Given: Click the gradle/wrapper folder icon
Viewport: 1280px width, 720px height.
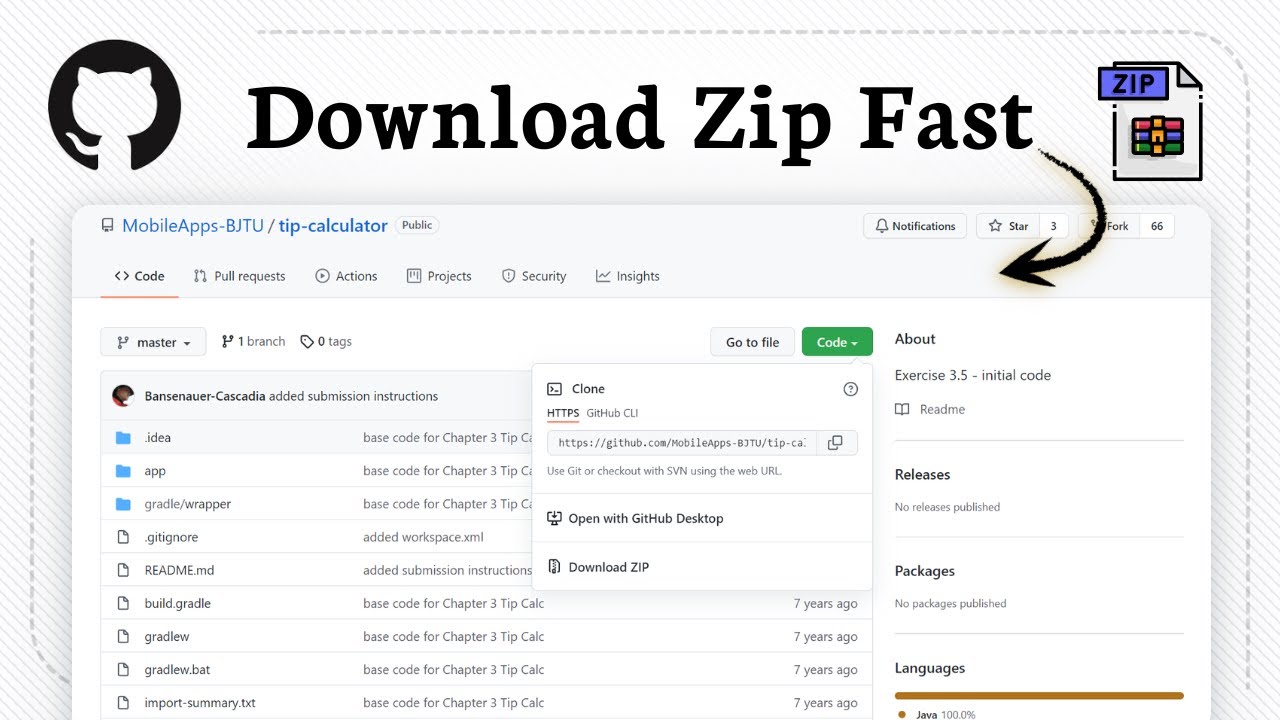Looking at the screenshot, I should (x=124, y=504).
